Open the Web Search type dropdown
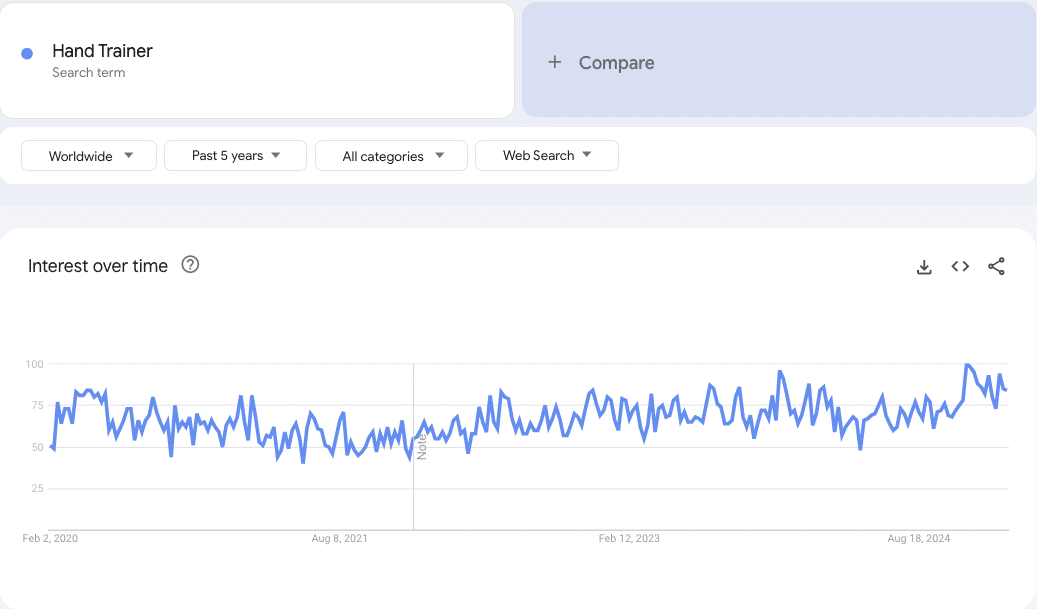This screenshot has height=609, width=1037. (x=547, y=155)
